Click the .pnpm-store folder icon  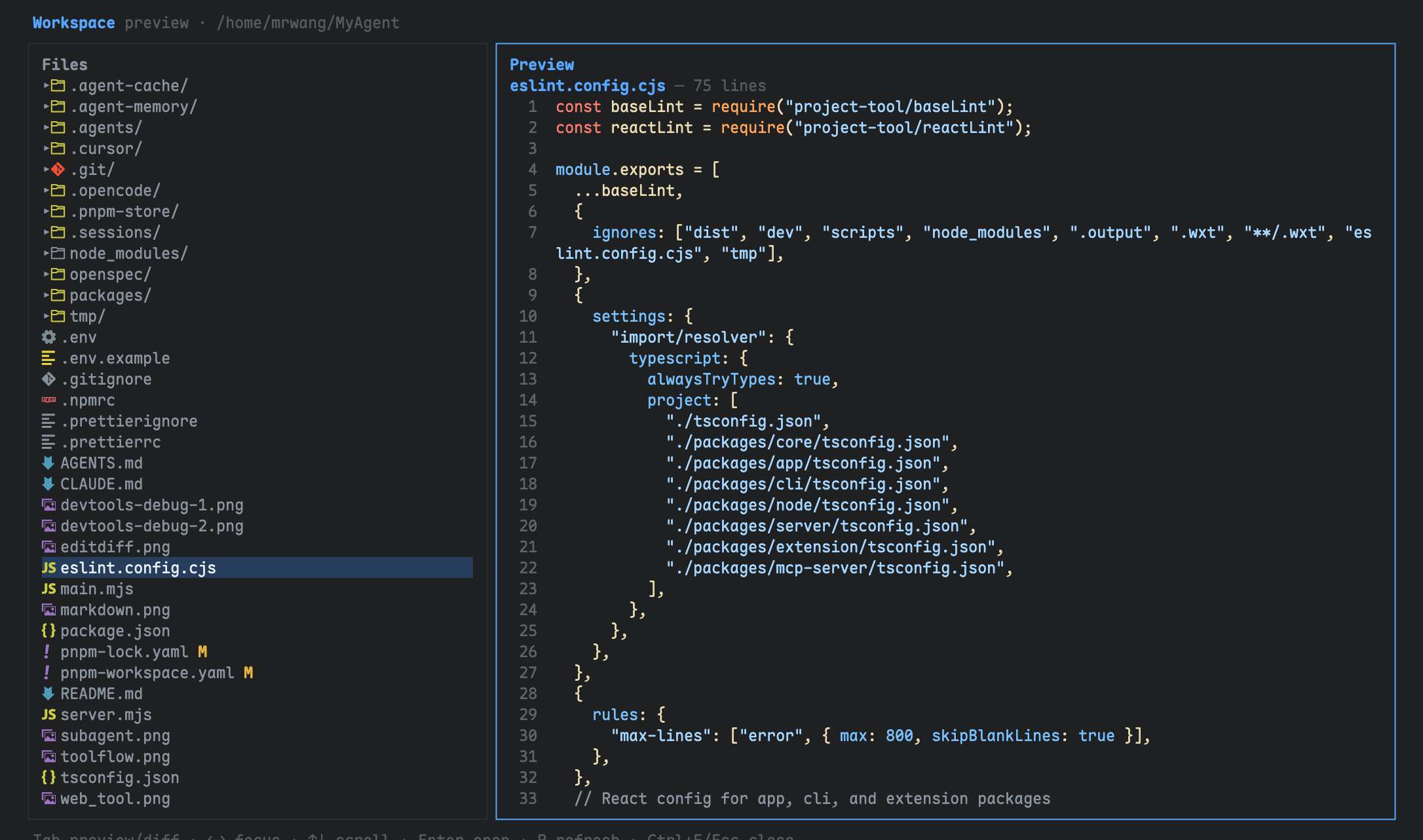(x=58, y=212)
